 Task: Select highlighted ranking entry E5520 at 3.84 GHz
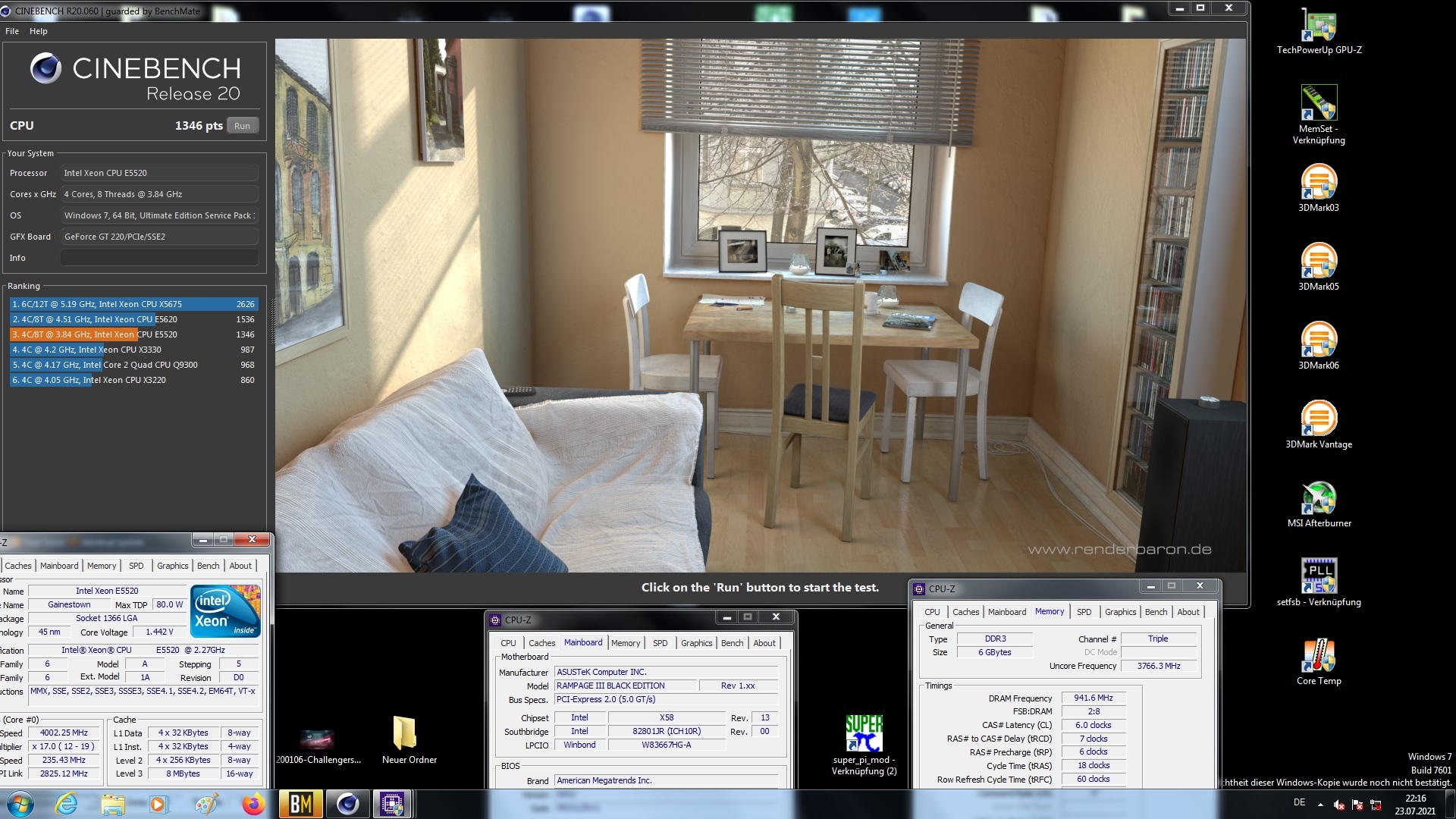click(133, 334)
